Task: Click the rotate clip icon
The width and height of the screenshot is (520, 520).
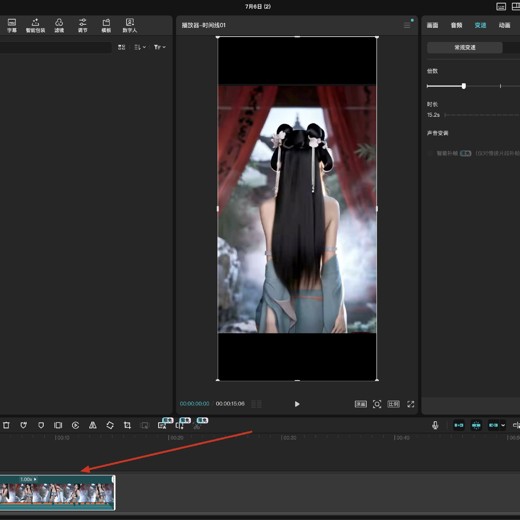Action: pyautogui.click(x=110, y=425)
